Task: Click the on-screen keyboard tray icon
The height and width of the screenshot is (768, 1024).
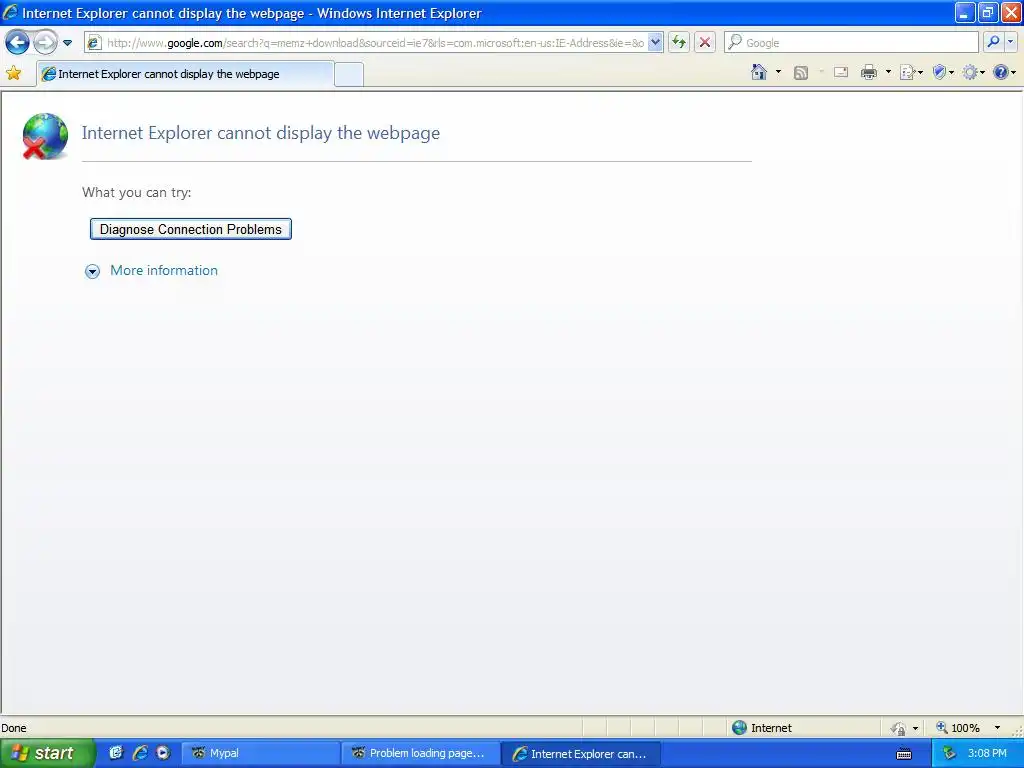Action: click(x=904, y=754)
